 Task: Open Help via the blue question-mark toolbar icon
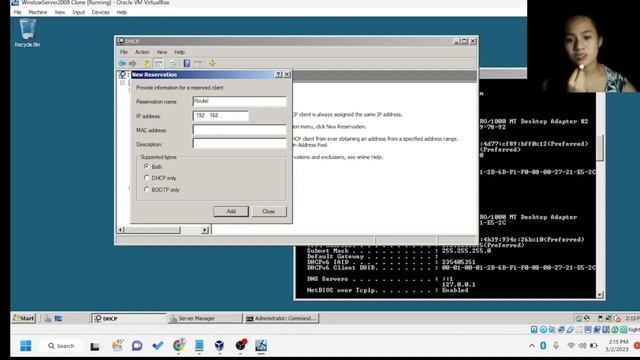[187, 63]
